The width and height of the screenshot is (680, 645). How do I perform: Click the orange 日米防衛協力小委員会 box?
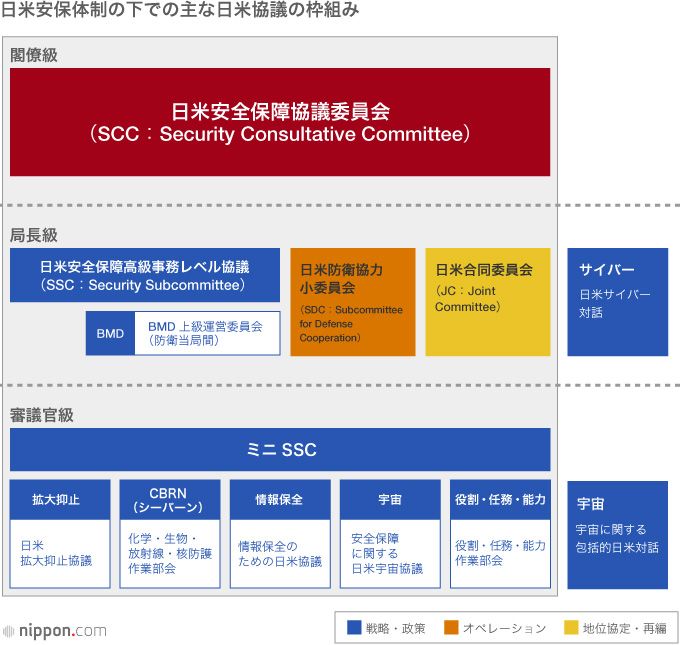(352, 302)
